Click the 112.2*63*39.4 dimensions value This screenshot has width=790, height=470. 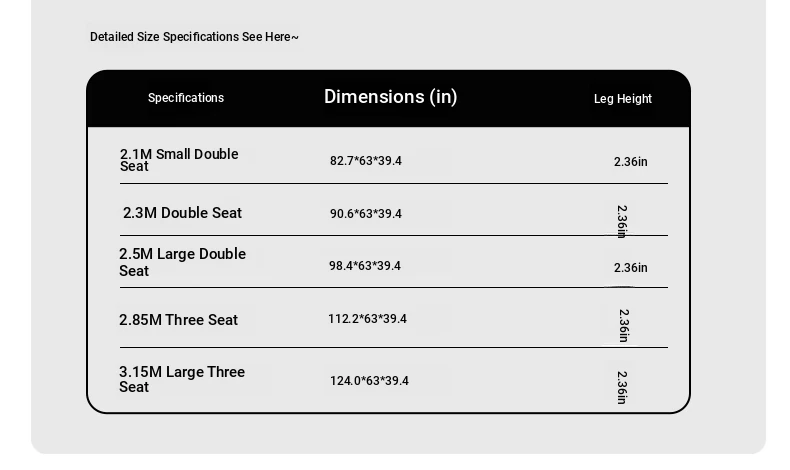point(367,319)
